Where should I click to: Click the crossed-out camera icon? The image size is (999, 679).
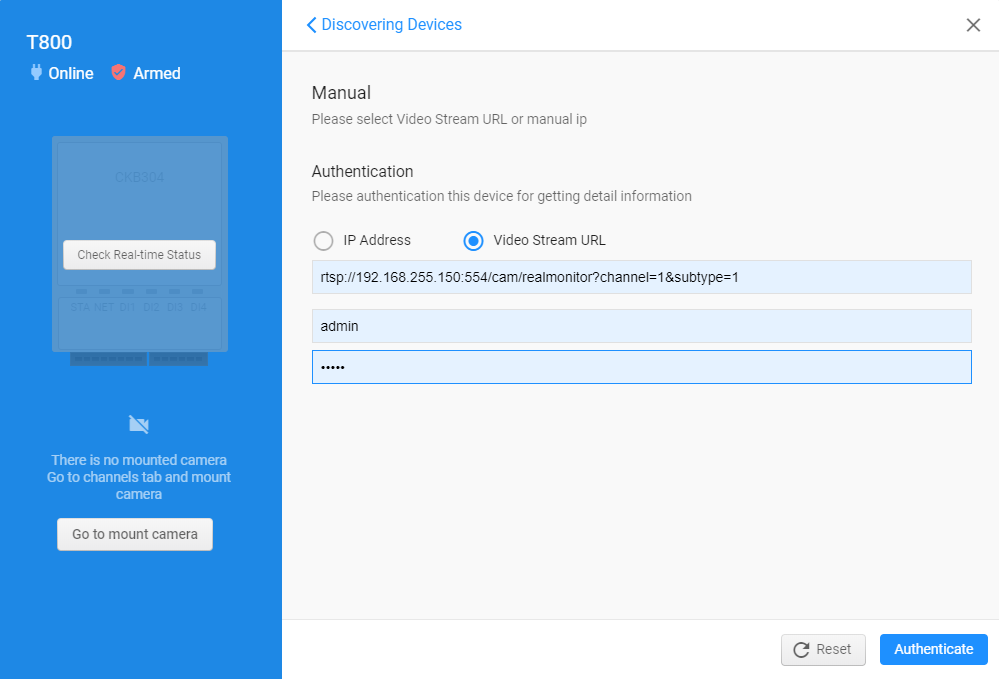click(x=139, y=424)
